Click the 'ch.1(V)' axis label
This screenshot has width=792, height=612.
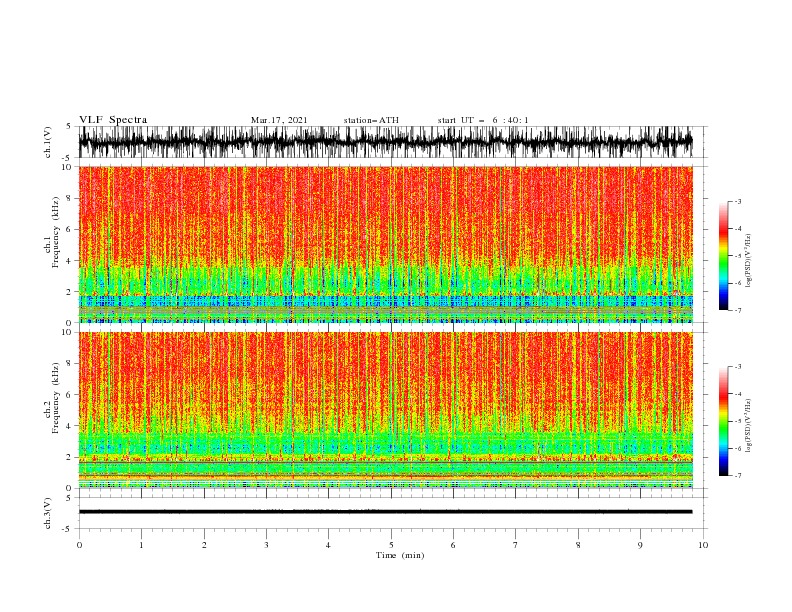48,142
